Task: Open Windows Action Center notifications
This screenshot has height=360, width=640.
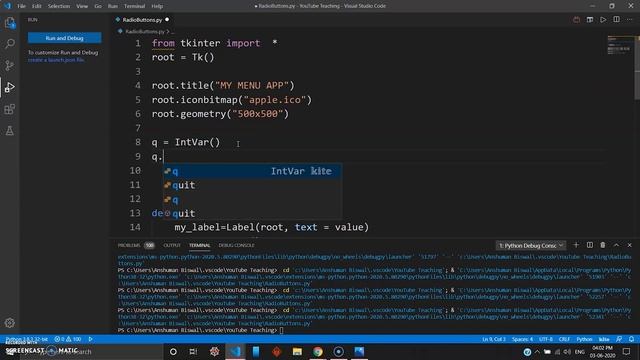Action: (627, 351)
